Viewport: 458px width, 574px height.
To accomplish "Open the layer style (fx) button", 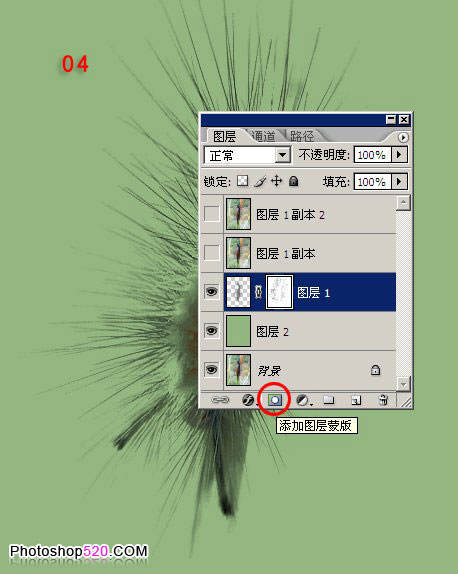I will [249, 400].
